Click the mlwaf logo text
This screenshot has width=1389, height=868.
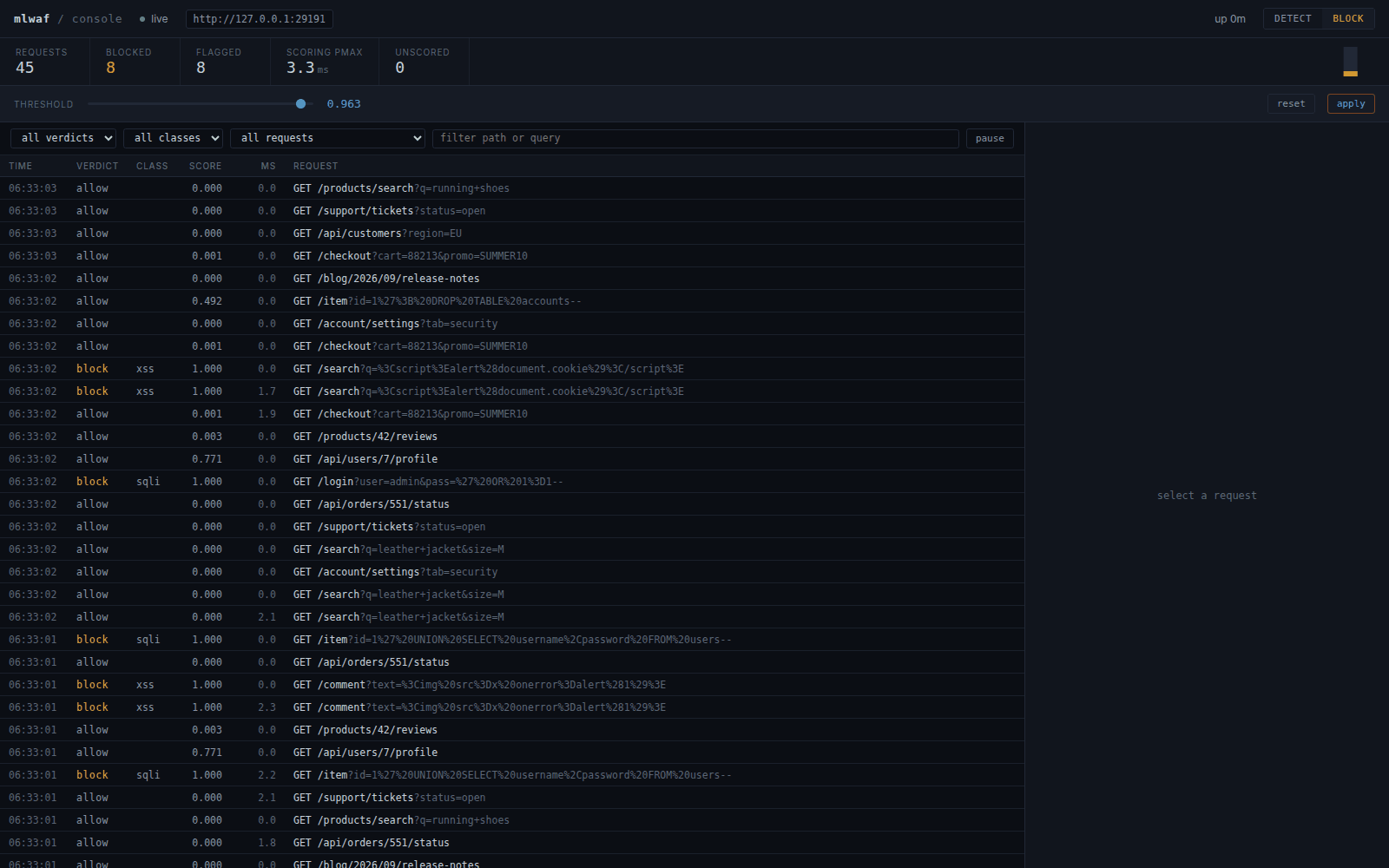(32, 19)
